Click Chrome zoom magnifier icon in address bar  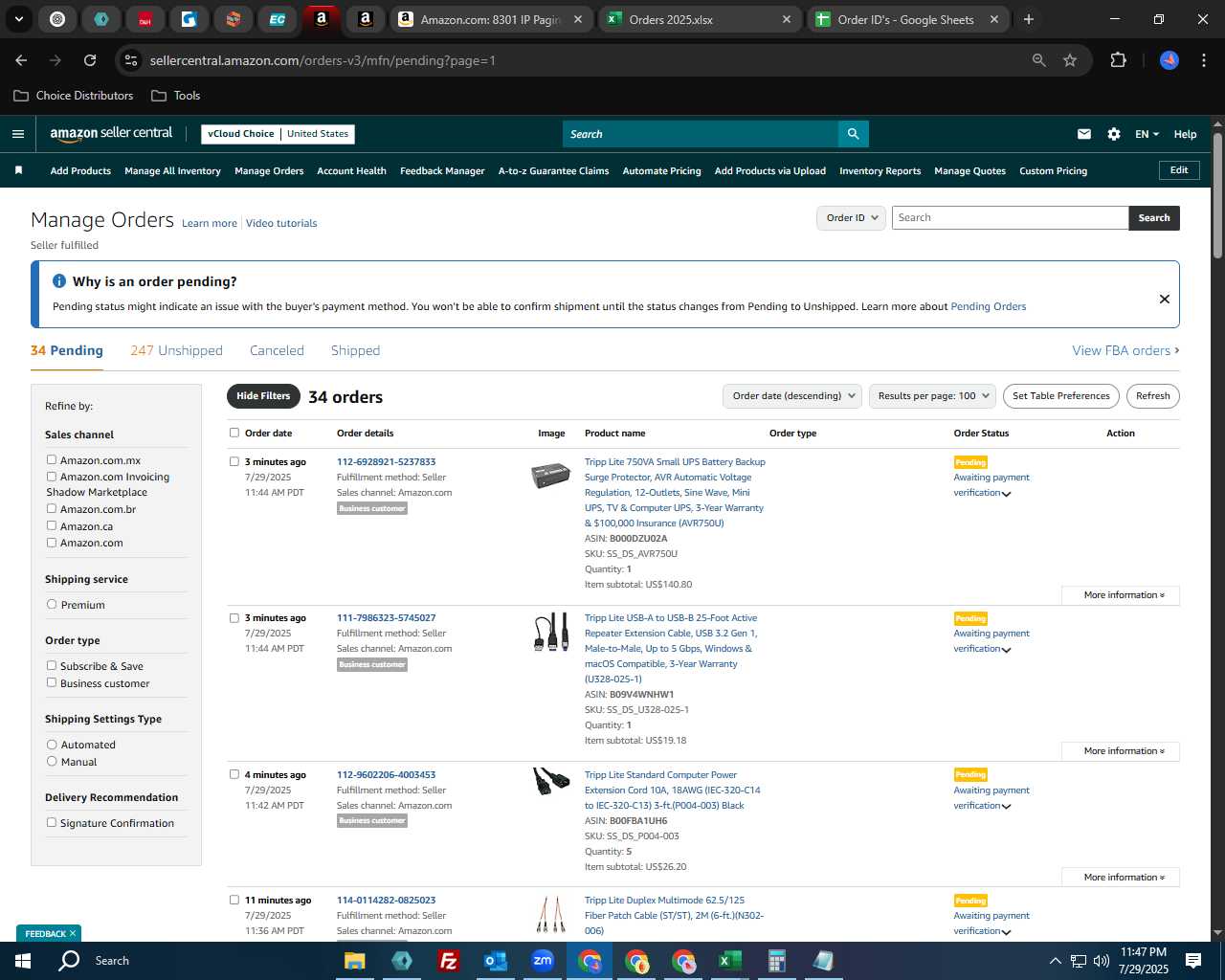tap(1038, 60)
